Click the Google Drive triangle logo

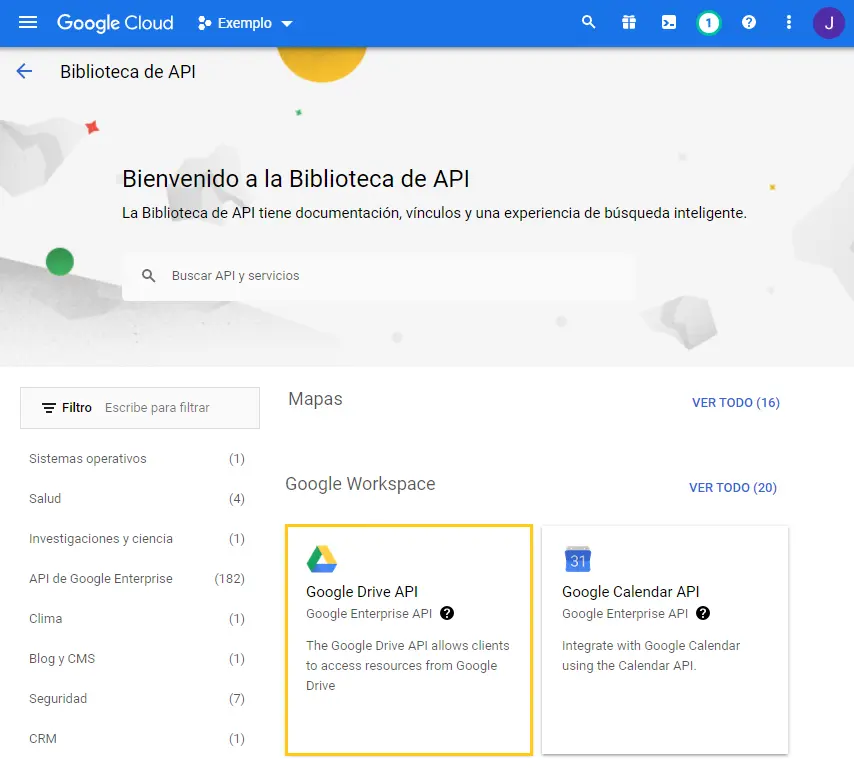click(322, 559)
